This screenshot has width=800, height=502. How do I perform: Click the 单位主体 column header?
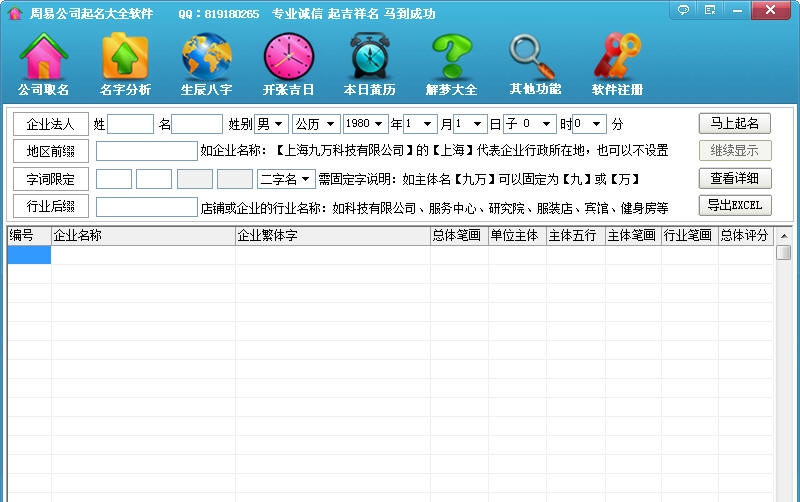pos(517,236)
